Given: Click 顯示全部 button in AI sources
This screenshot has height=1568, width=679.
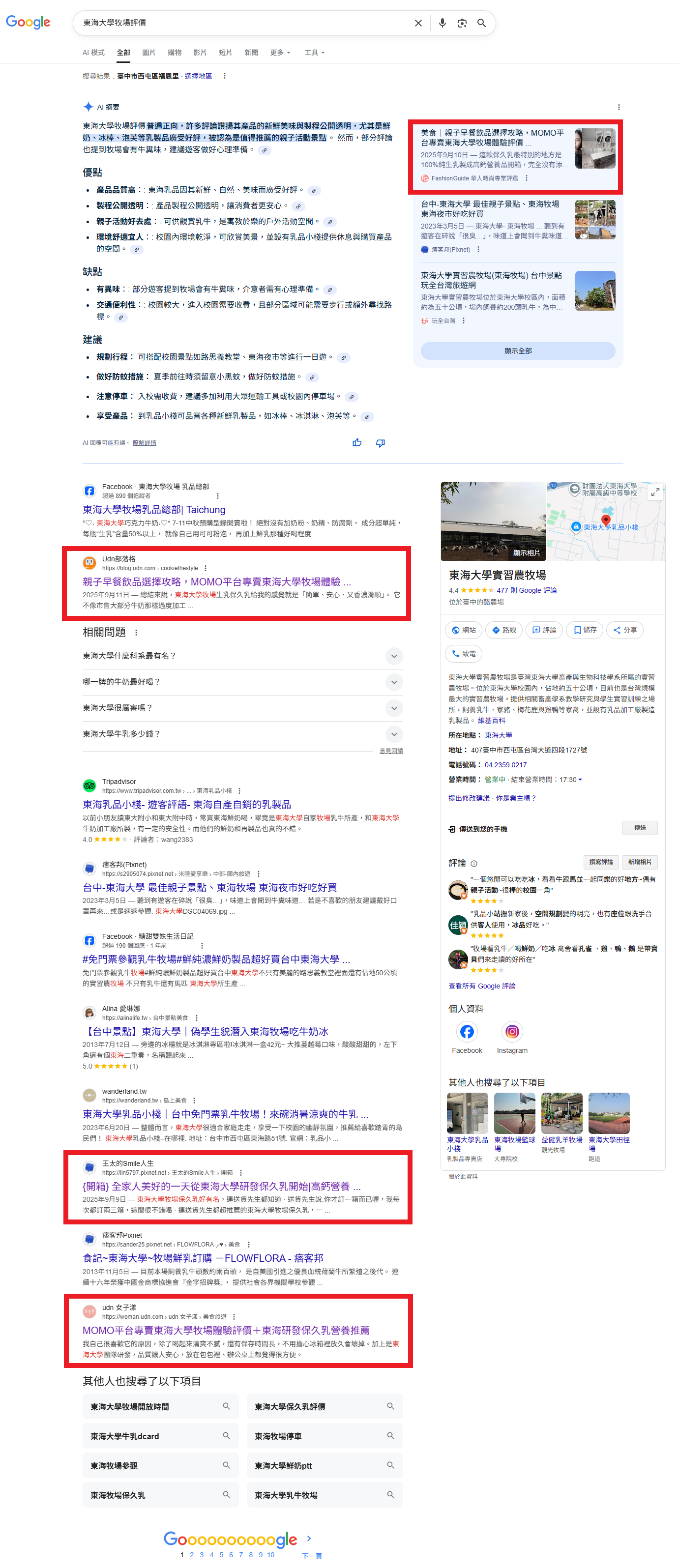Looking at the screenshot, I should point(518,350).
